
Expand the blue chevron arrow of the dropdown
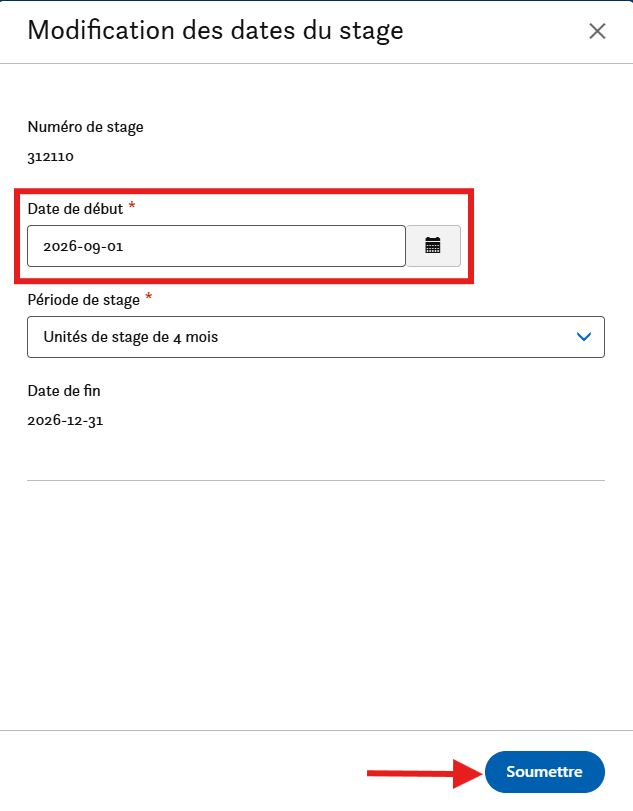(584, 337)
